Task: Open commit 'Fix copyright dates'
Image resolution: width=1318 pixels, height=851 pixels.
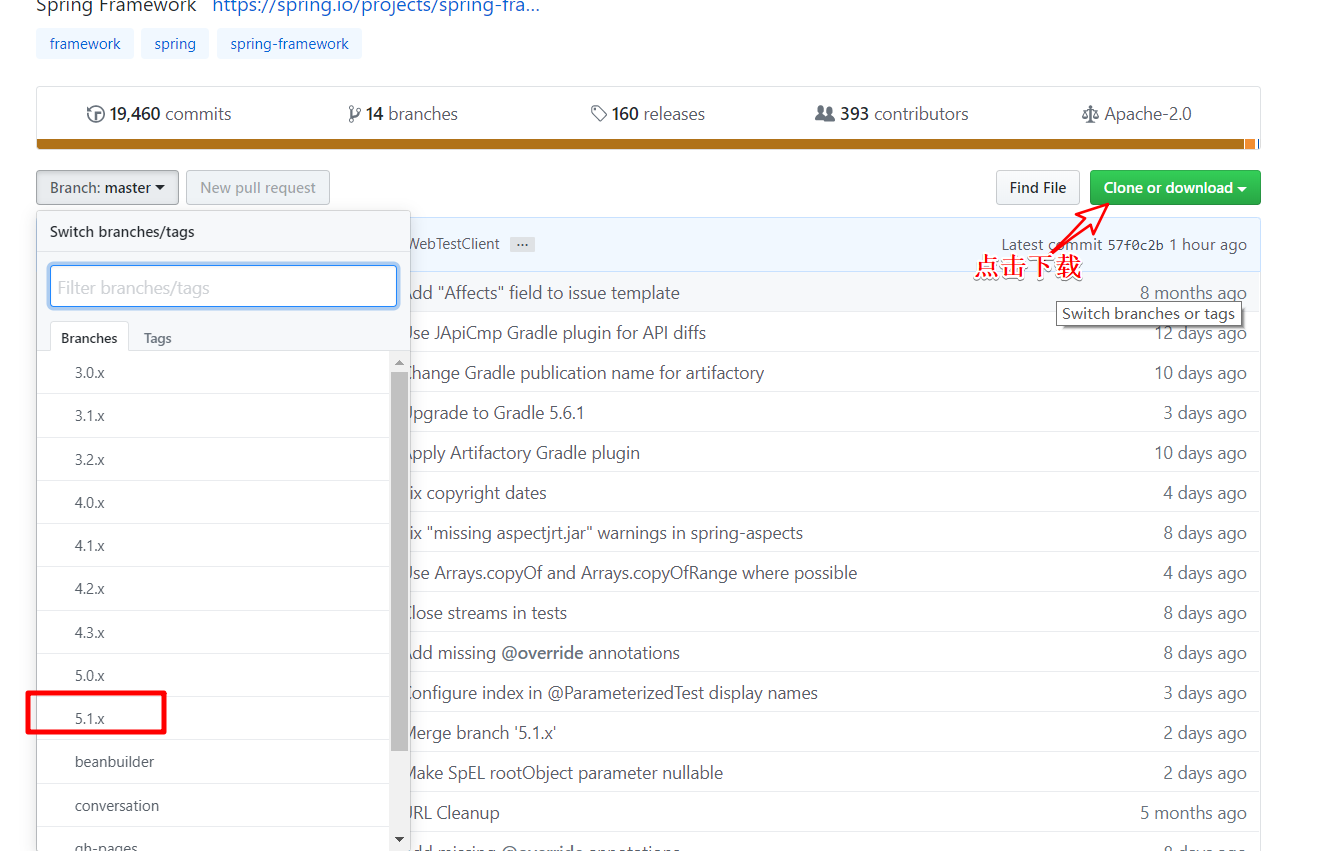Action: (477, 493)
